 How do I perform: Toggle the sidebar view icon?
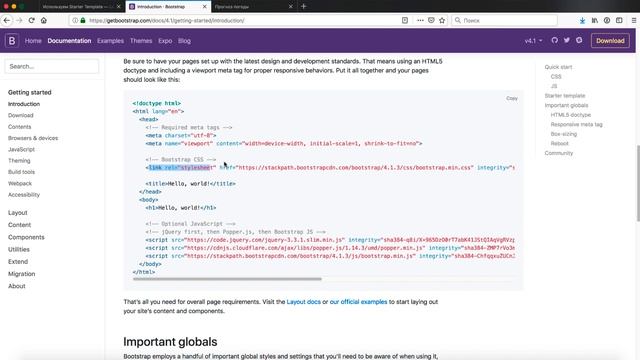click(x=619, y=20)
